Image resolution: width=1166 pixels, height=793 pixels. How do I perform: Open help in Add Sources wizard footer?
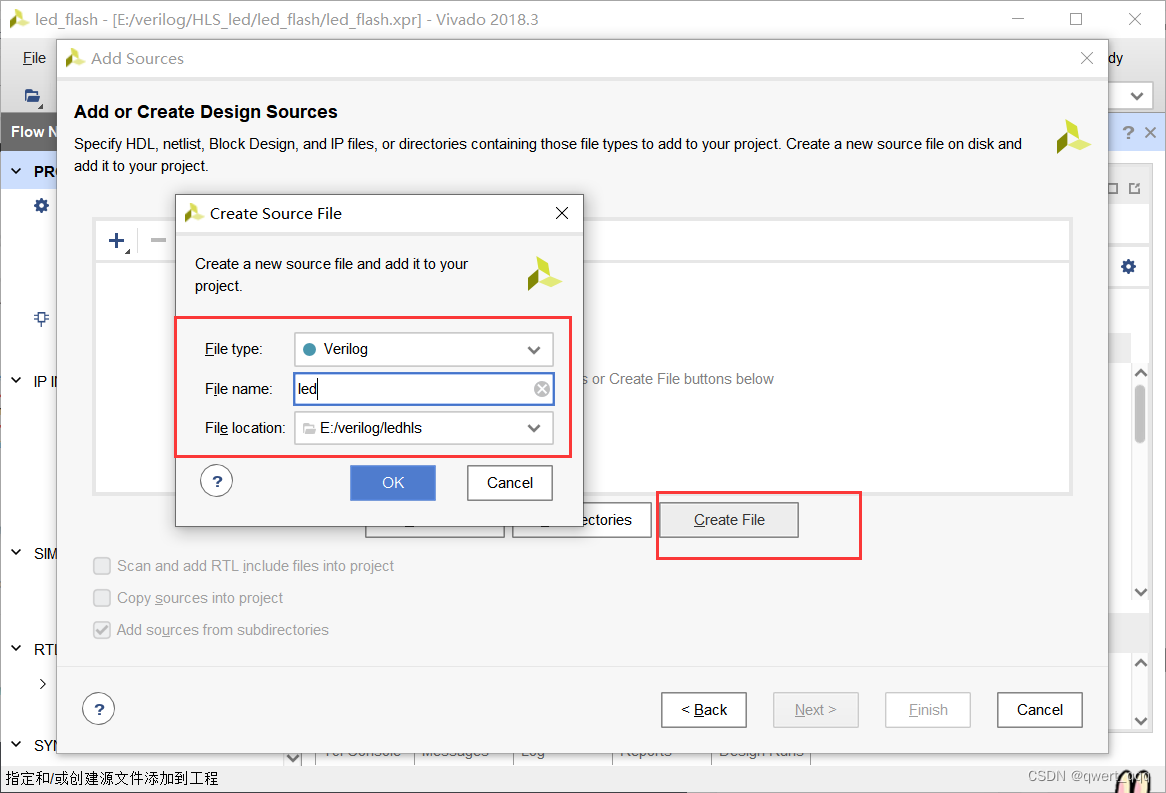coord(99,709)
